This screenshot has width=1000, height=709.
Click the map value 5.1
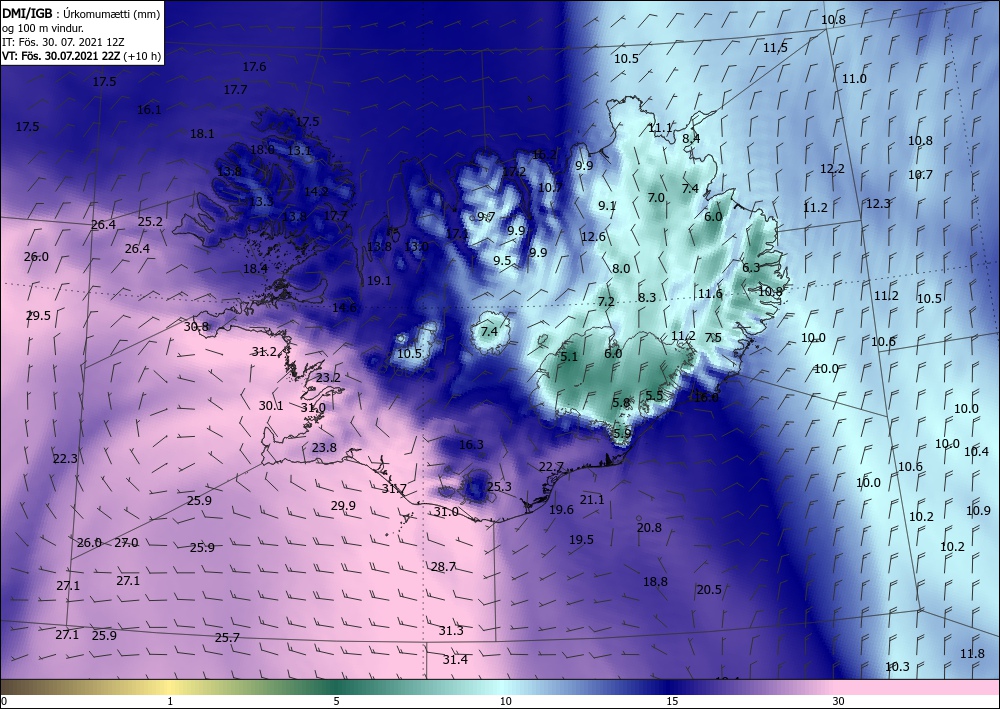click(x=569, y=356)
